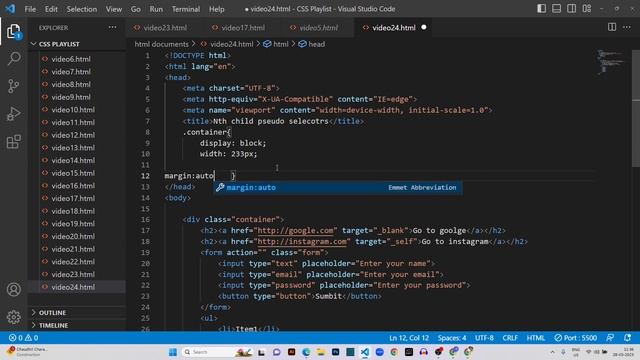Change language mode via HTML status entry
Viewport: 640px width, 360px height.
536,338
